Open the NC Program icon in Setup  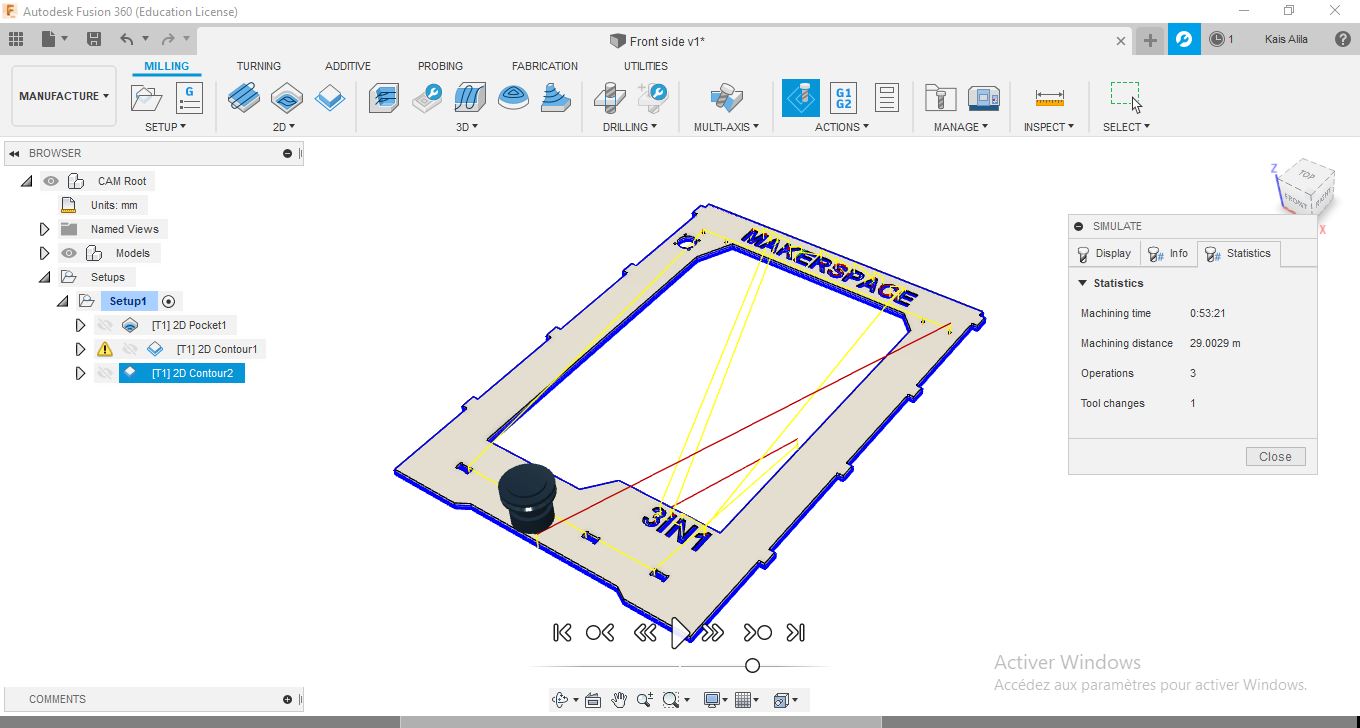tap(188, 98)
